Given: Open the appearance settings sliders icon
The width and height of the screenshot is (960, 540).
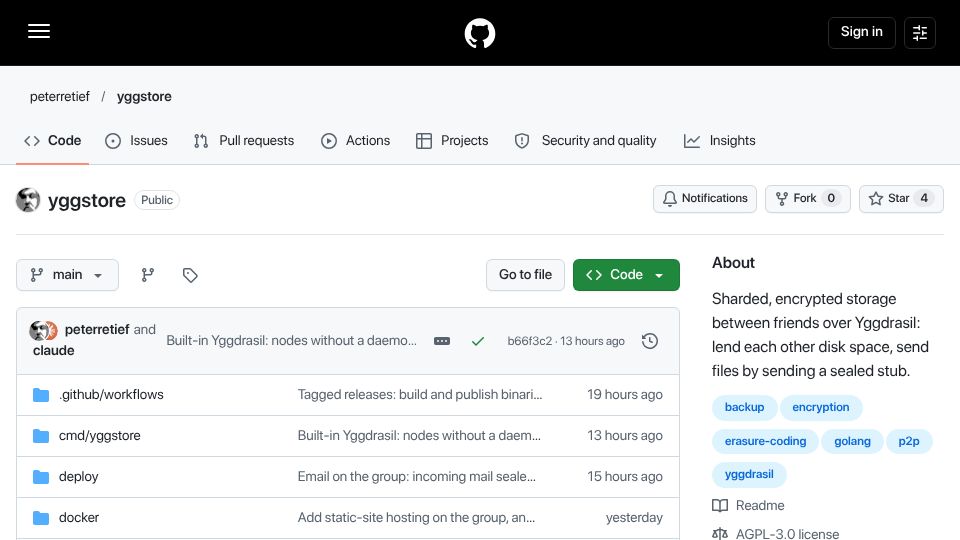Looking at the screenshot, I should tap(920, 32).
